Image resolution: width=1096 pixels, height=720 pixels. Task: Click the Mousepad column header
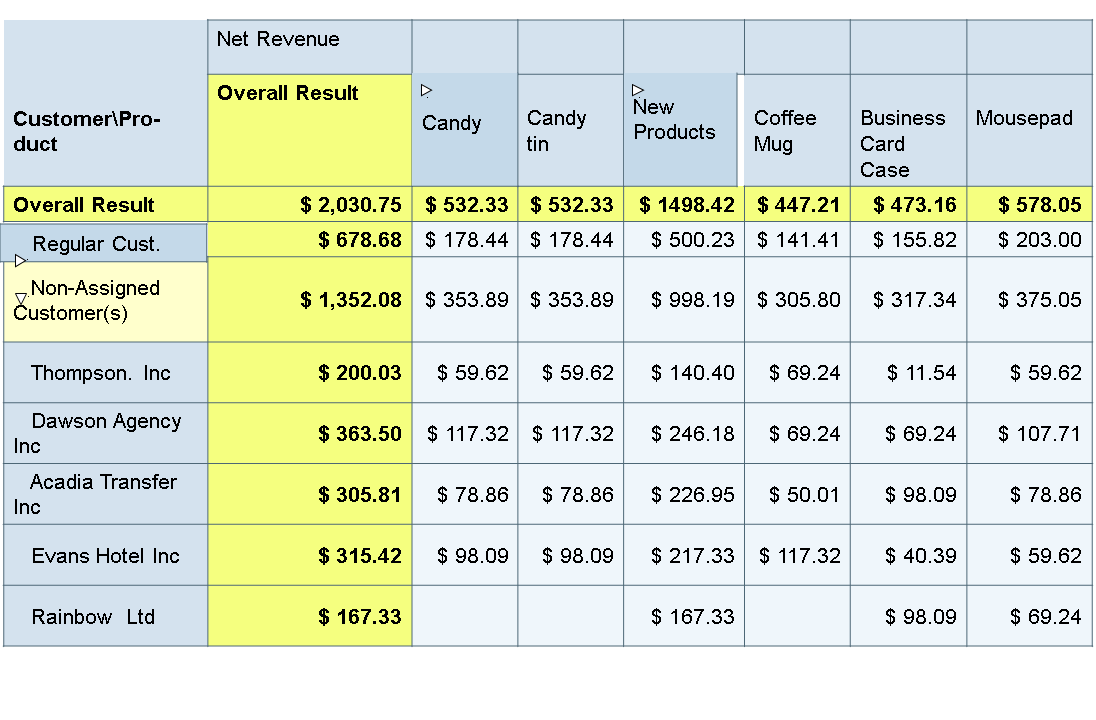tap(1024, 119)
